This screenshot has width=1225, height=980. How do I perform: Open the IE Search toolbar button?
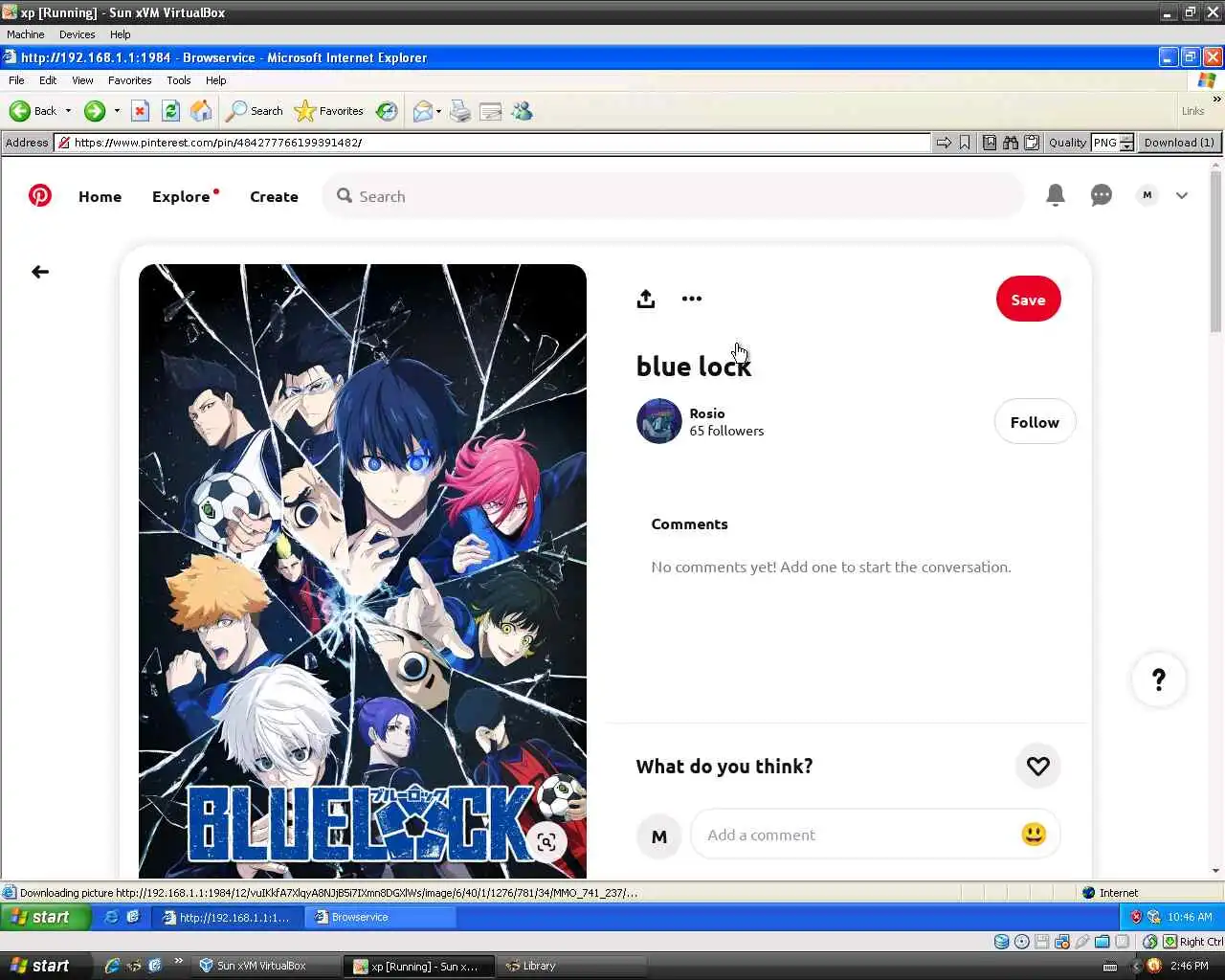click(x=255, y=111)
